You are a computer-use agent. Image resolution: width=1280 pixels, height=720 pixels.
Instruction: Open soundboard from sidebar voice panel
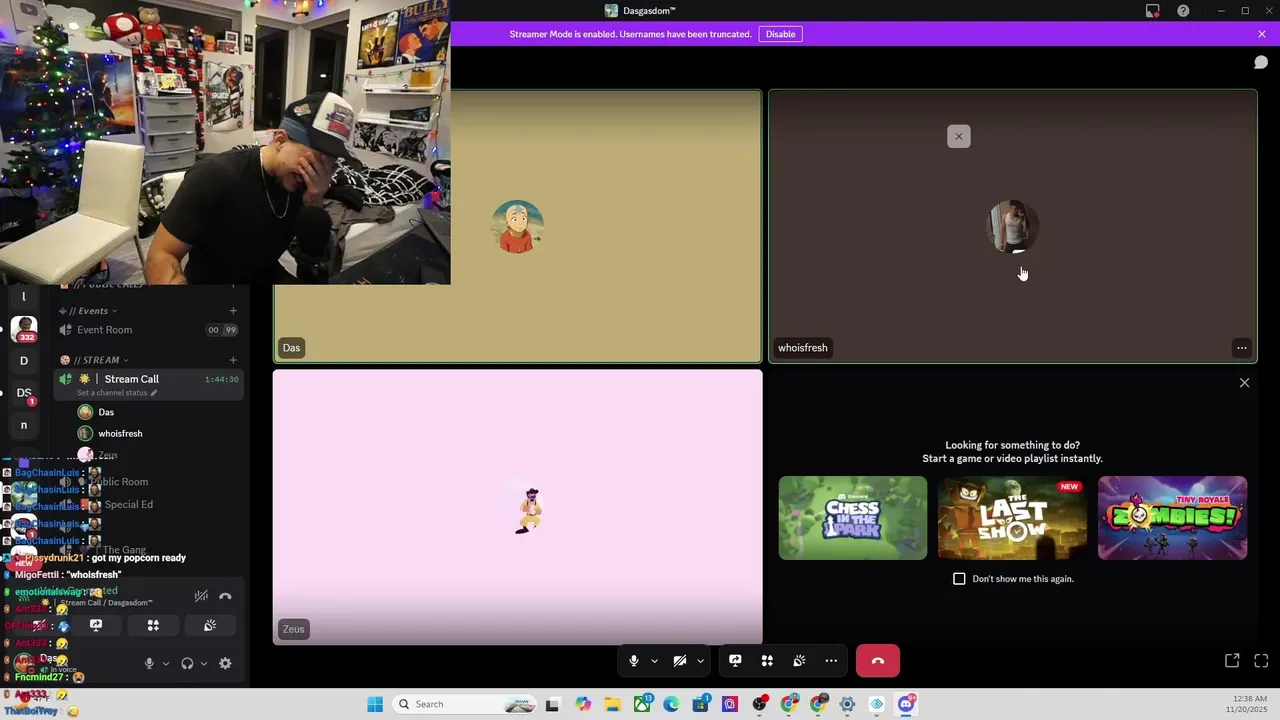210,626
